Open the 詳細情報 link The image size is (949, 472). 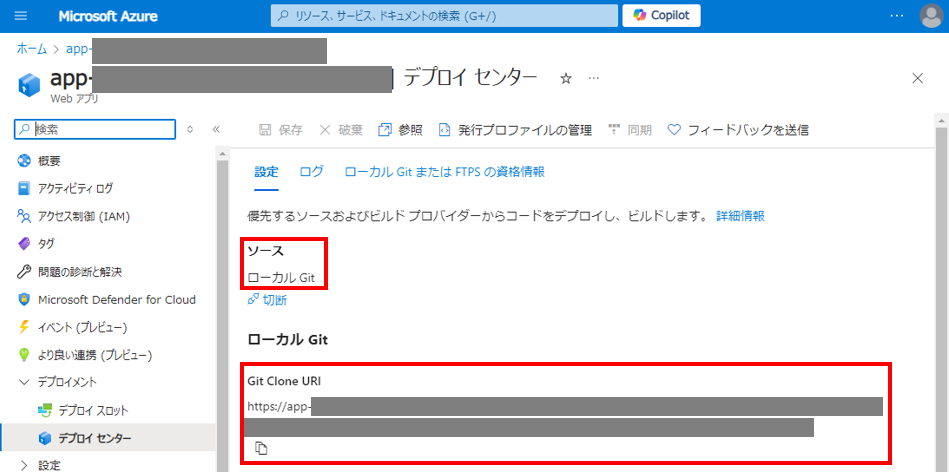(740, 216)
